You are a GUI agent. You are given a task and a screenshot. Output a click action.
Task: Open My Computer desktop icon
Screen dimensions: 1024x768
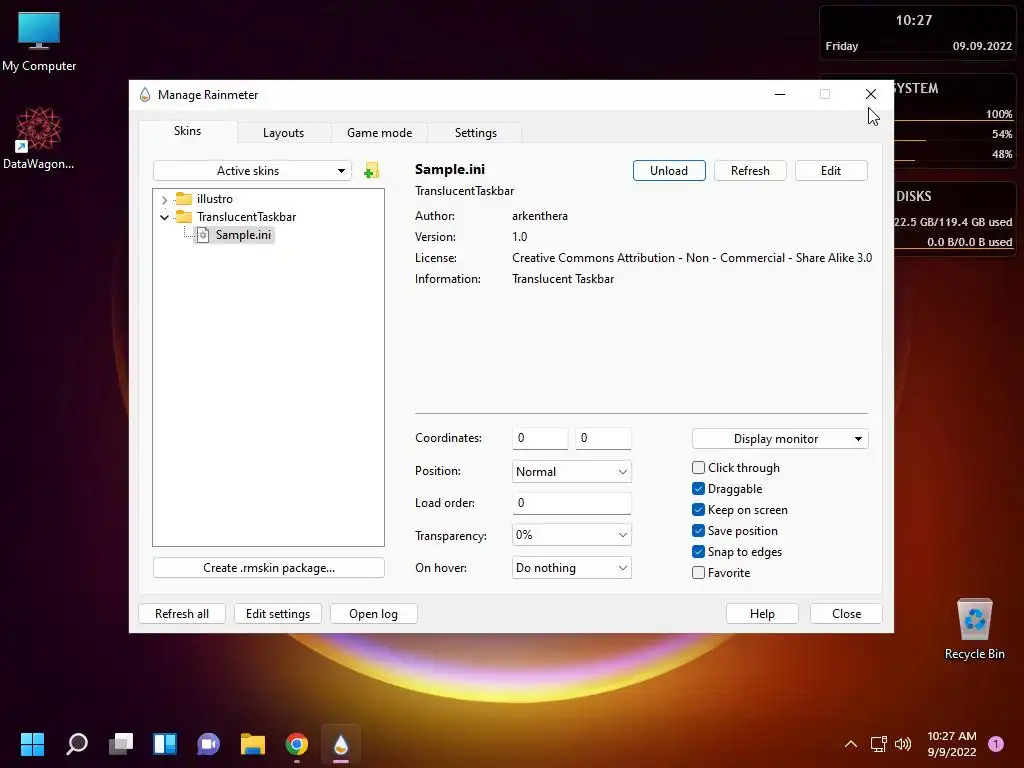(39, 42)
